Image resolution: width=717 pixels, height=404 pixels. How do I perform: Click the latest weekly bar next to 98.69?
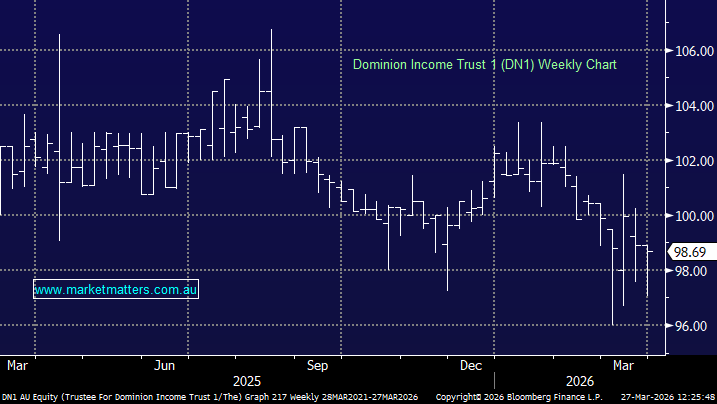point(648,265)
